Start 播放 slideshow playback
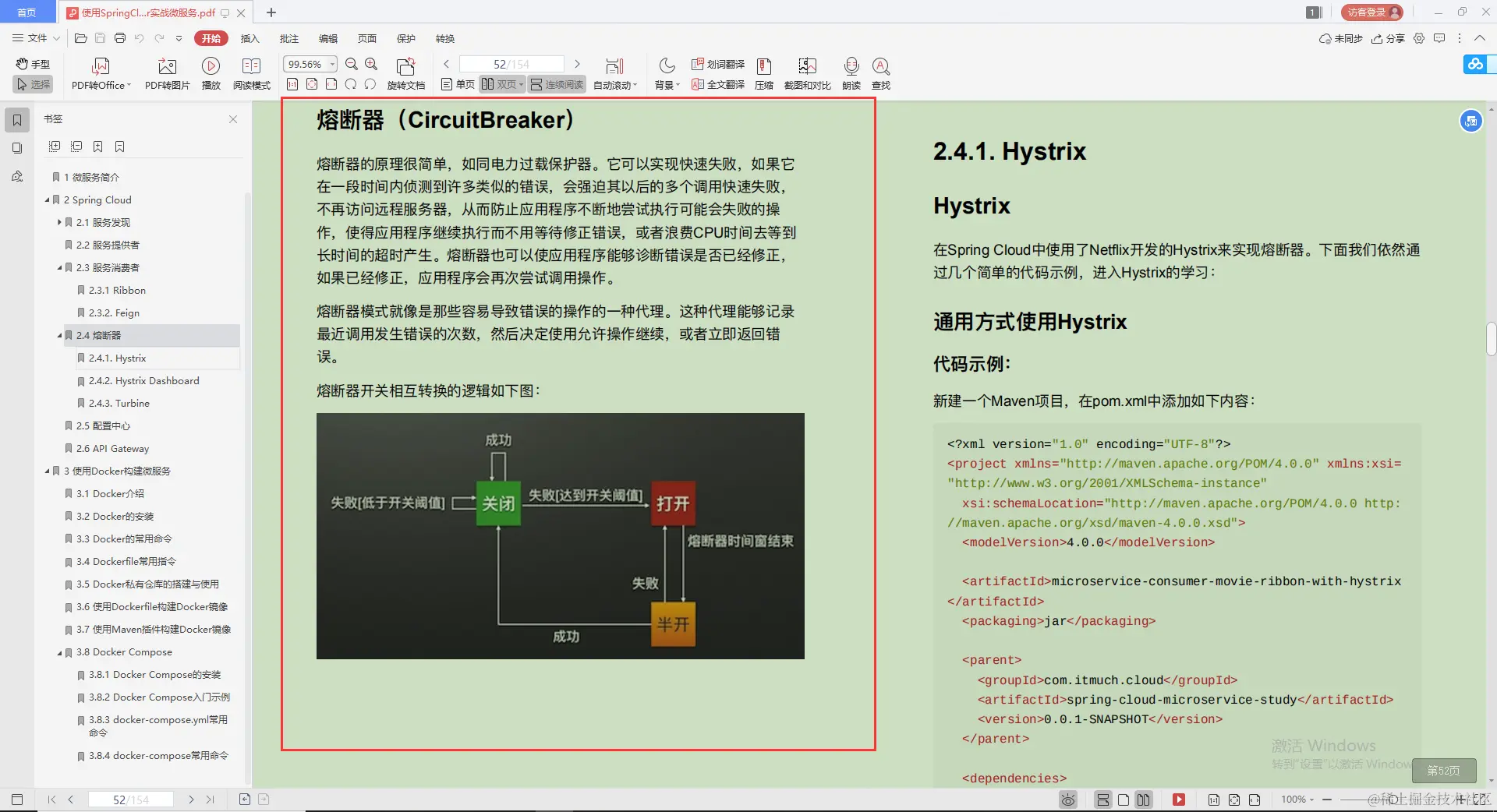This screenshot has height=812, width=1497. pyautogui.click(x=211, y=74)
